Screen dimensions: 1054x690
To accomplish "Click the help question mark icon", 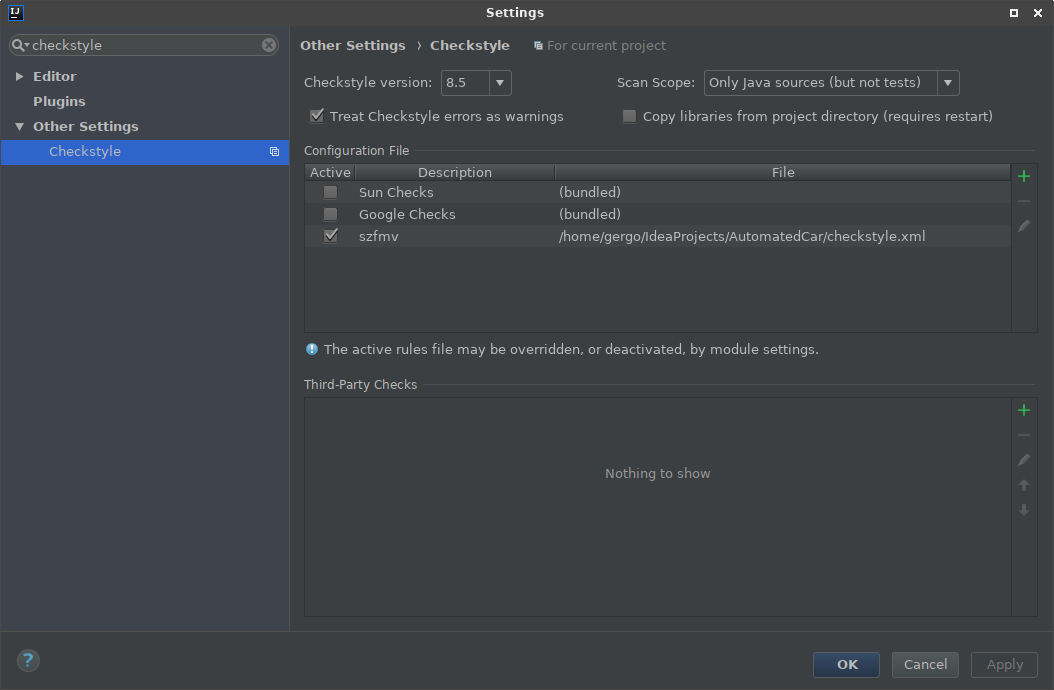I will pyautogui.click(x=28, y=660).
